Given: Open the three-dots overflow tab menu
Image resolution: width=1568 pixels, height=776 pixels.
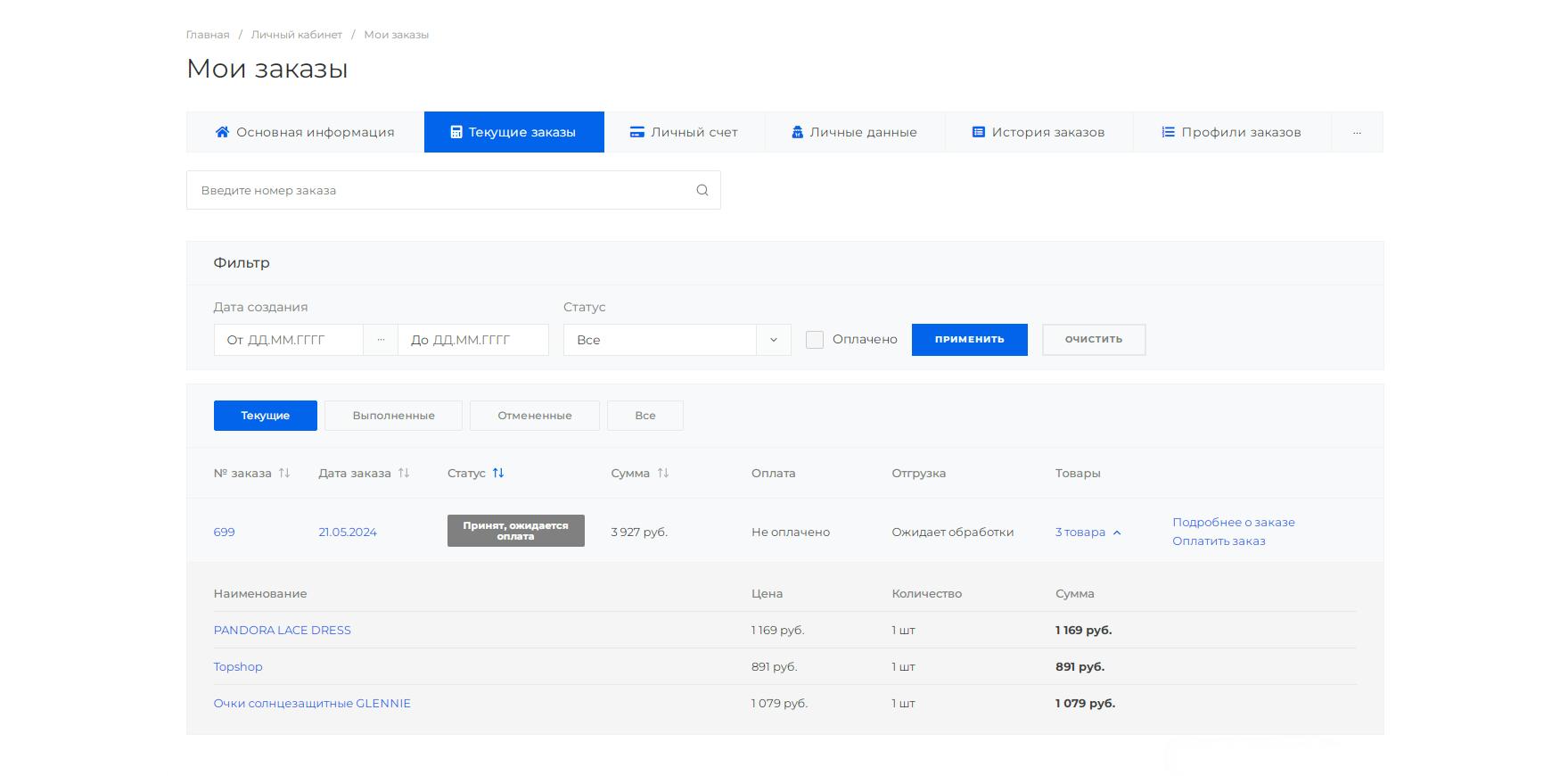Looking at the screenshot, I should 1357,132.
